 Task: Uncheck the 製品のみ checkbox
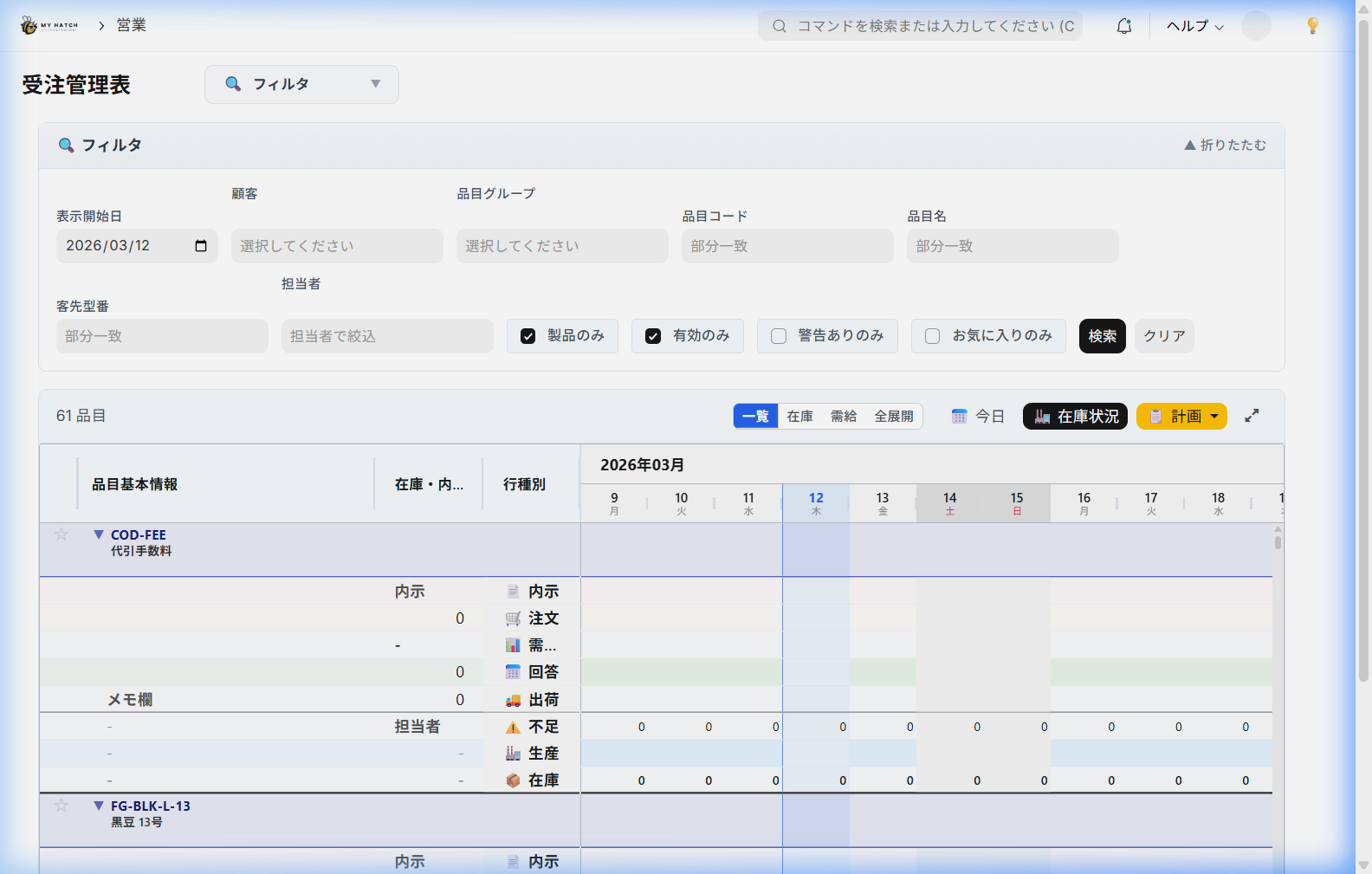coord(527,336)
